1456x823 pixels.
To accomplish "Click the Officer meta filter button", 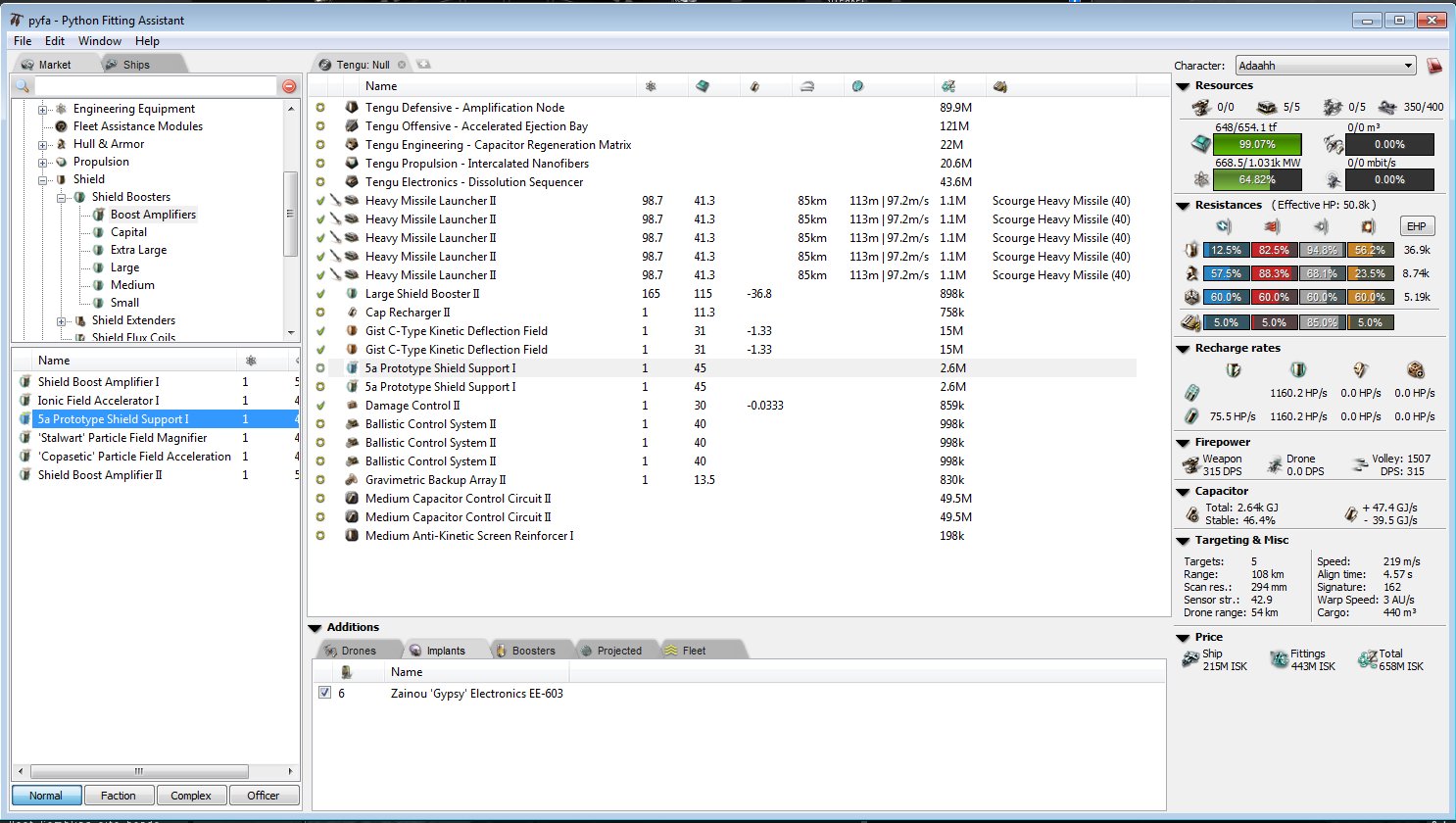I will pos(264,796).
